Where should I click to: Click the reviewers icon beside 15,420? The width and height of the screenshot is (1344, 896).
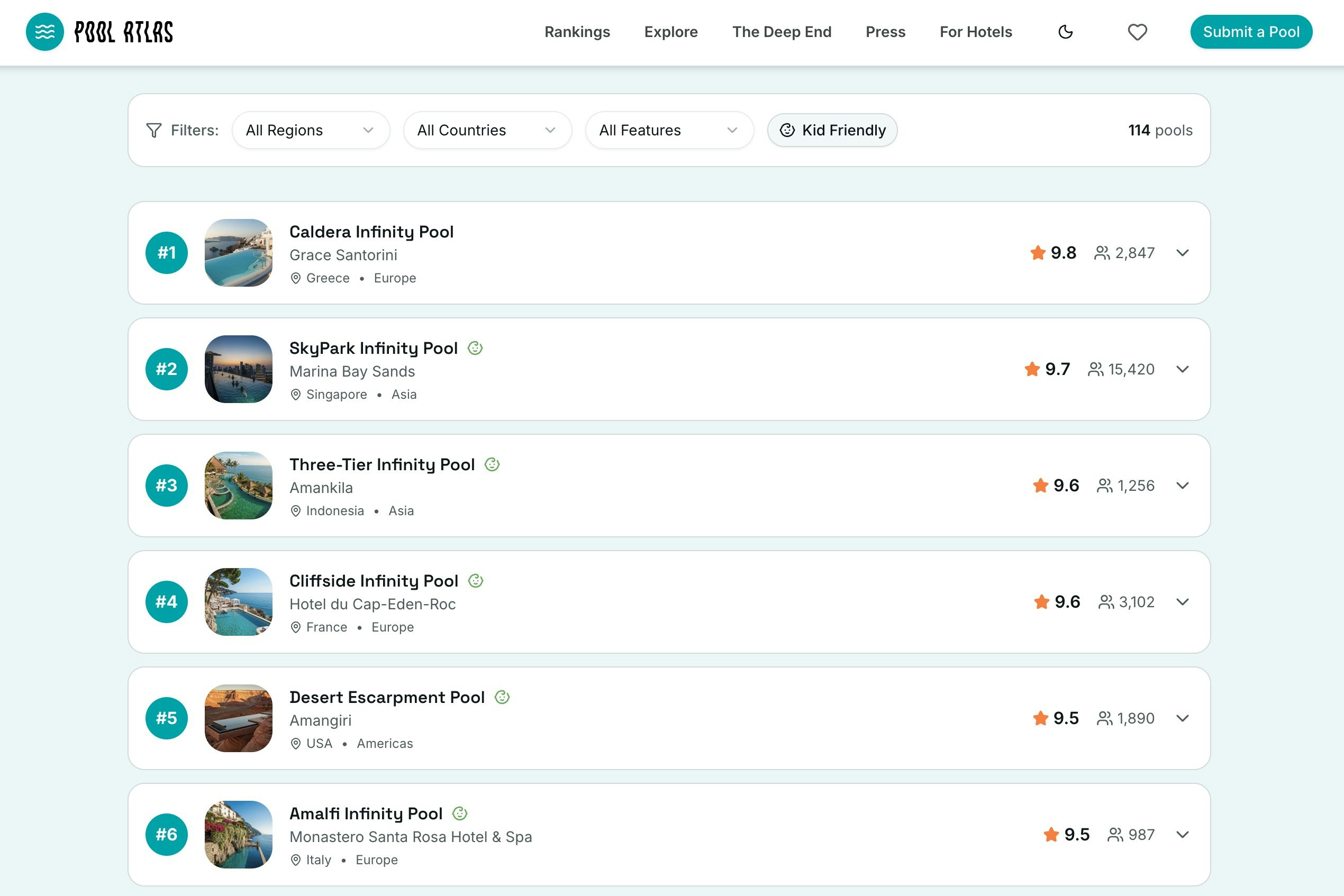tap(1095, 369)
